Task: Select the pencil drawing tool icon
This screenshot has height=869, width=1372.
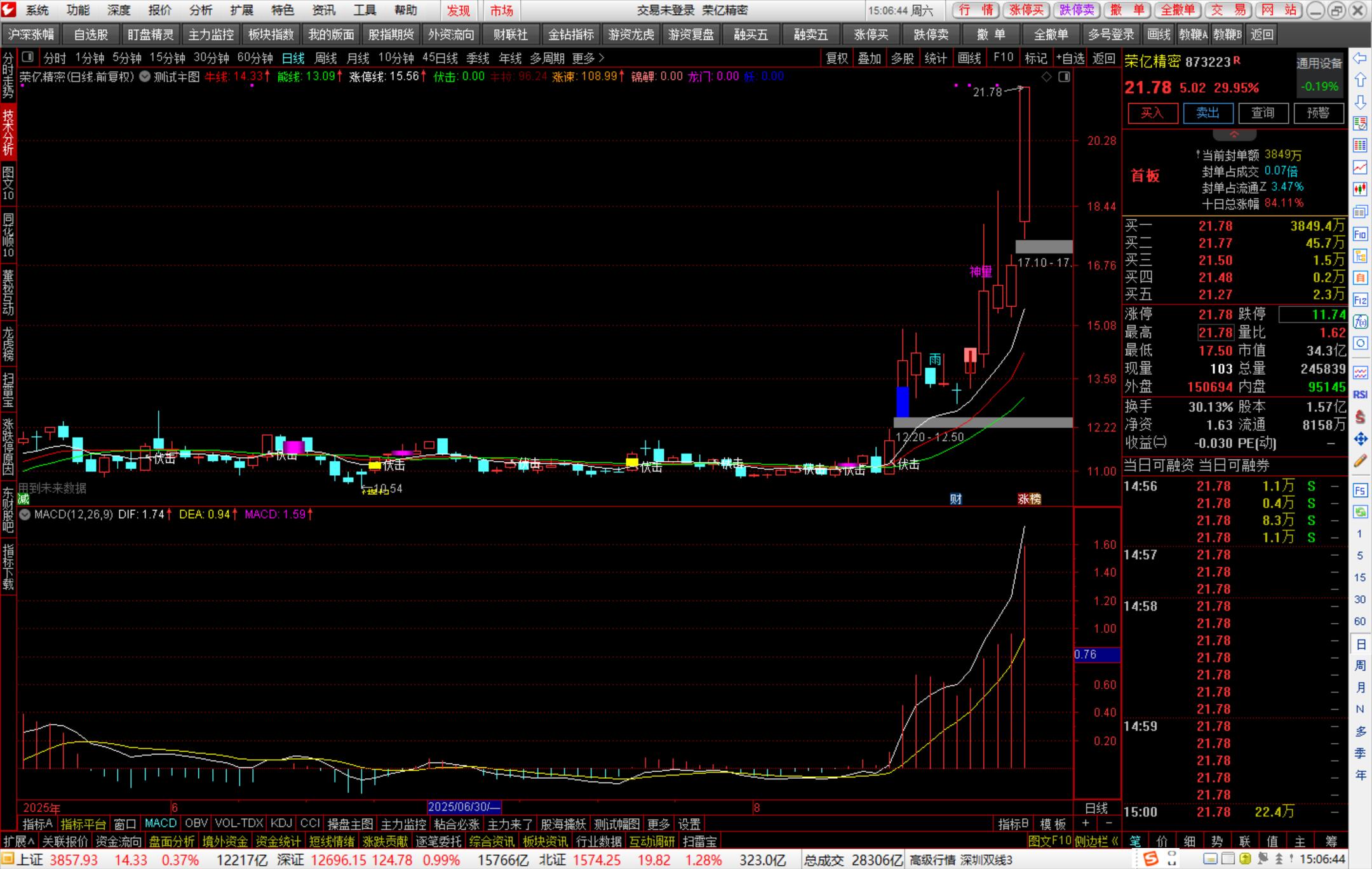Action: pos(1360,461)
